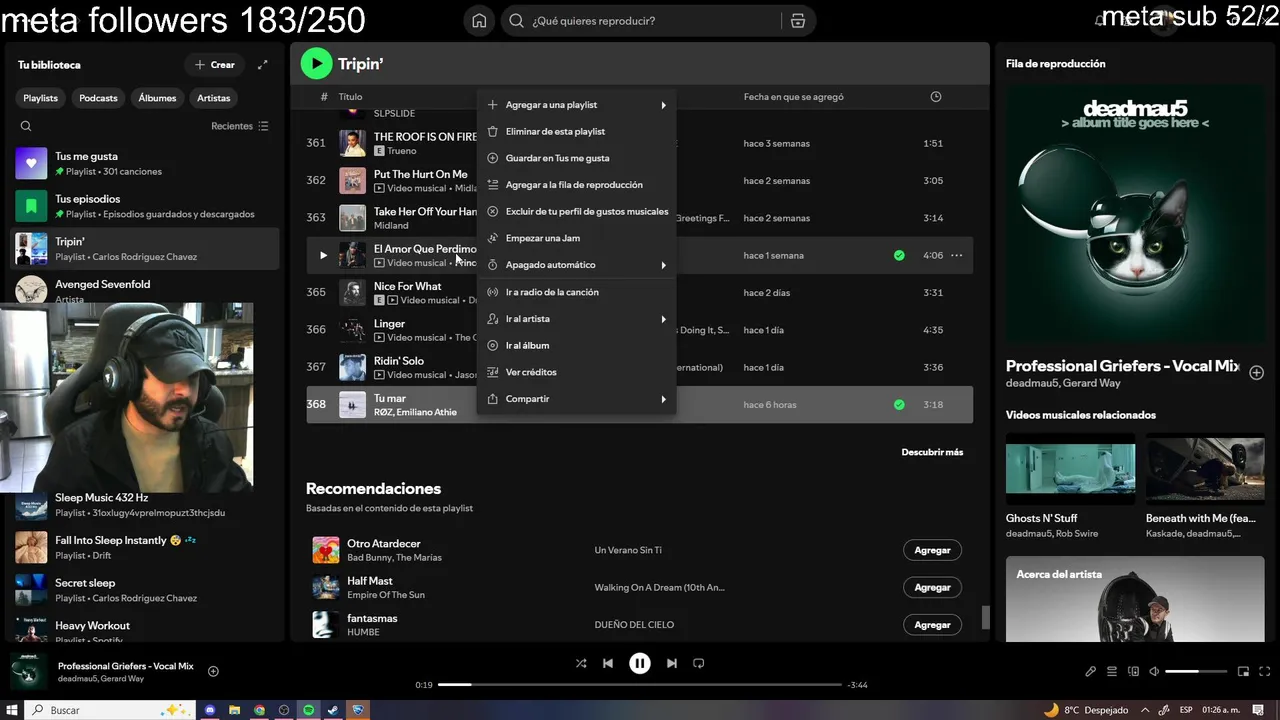Choose 'Excluir de tu perfil de gustos musicales'

coord(576,211)
